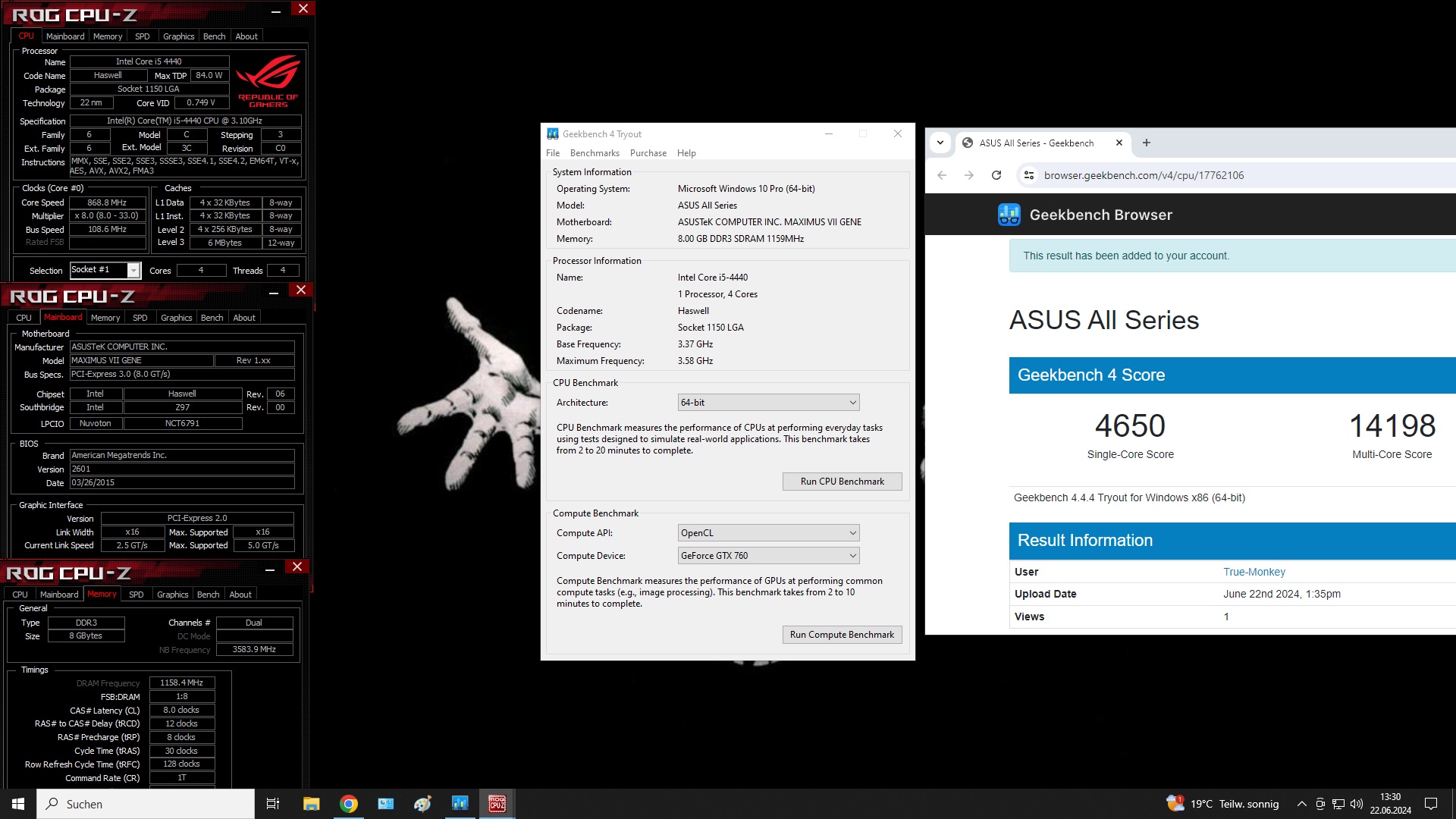Open Geekbench Help menu
This screenshot has width=1456, height=819.
point(686,153)
